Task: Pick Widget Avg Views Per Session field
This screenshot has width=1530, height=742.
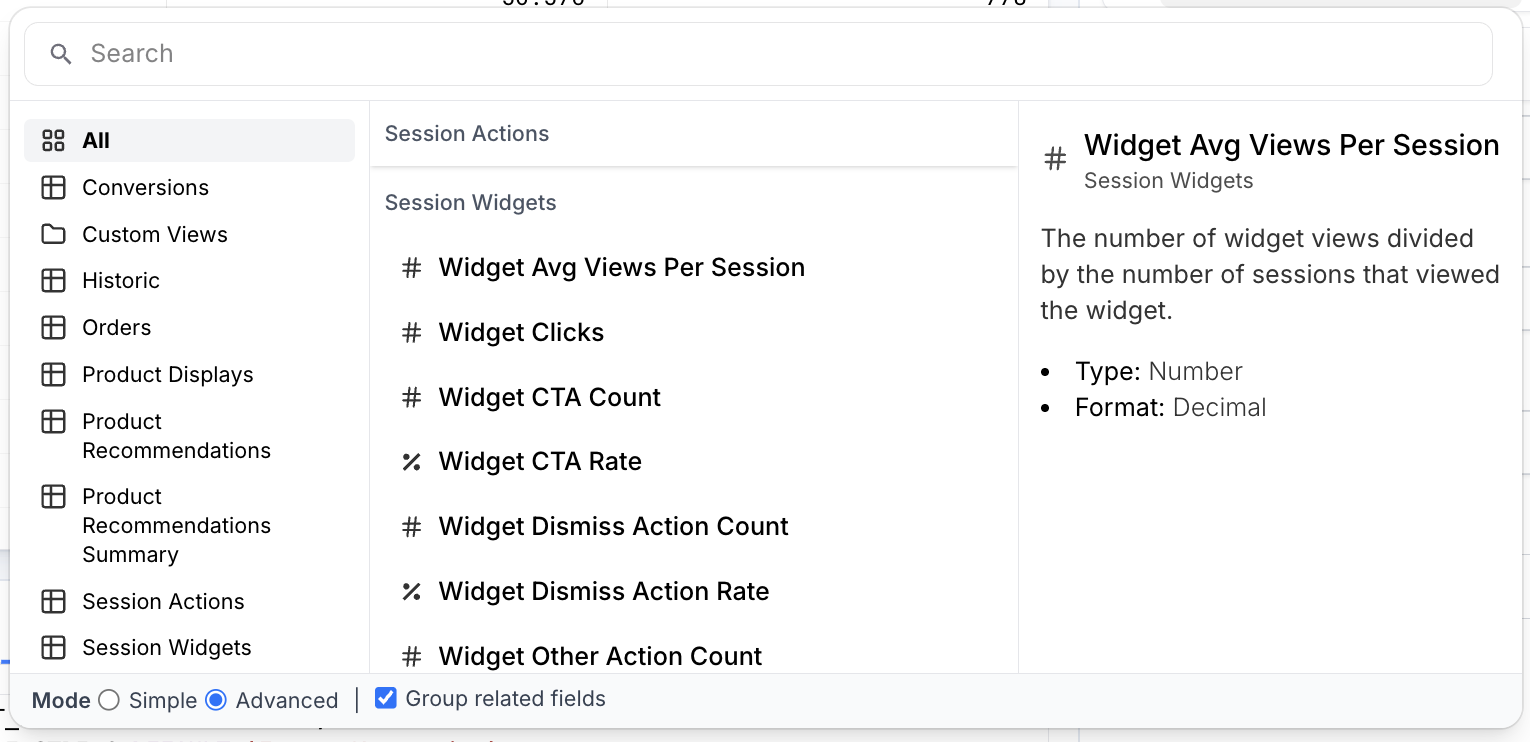Action: pos(621,268)
